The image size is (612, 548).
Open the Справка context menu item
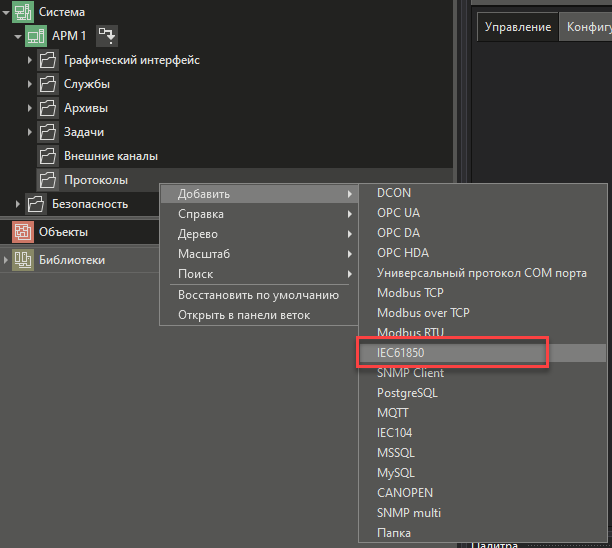pyautogui.click(x=201, y=214)
